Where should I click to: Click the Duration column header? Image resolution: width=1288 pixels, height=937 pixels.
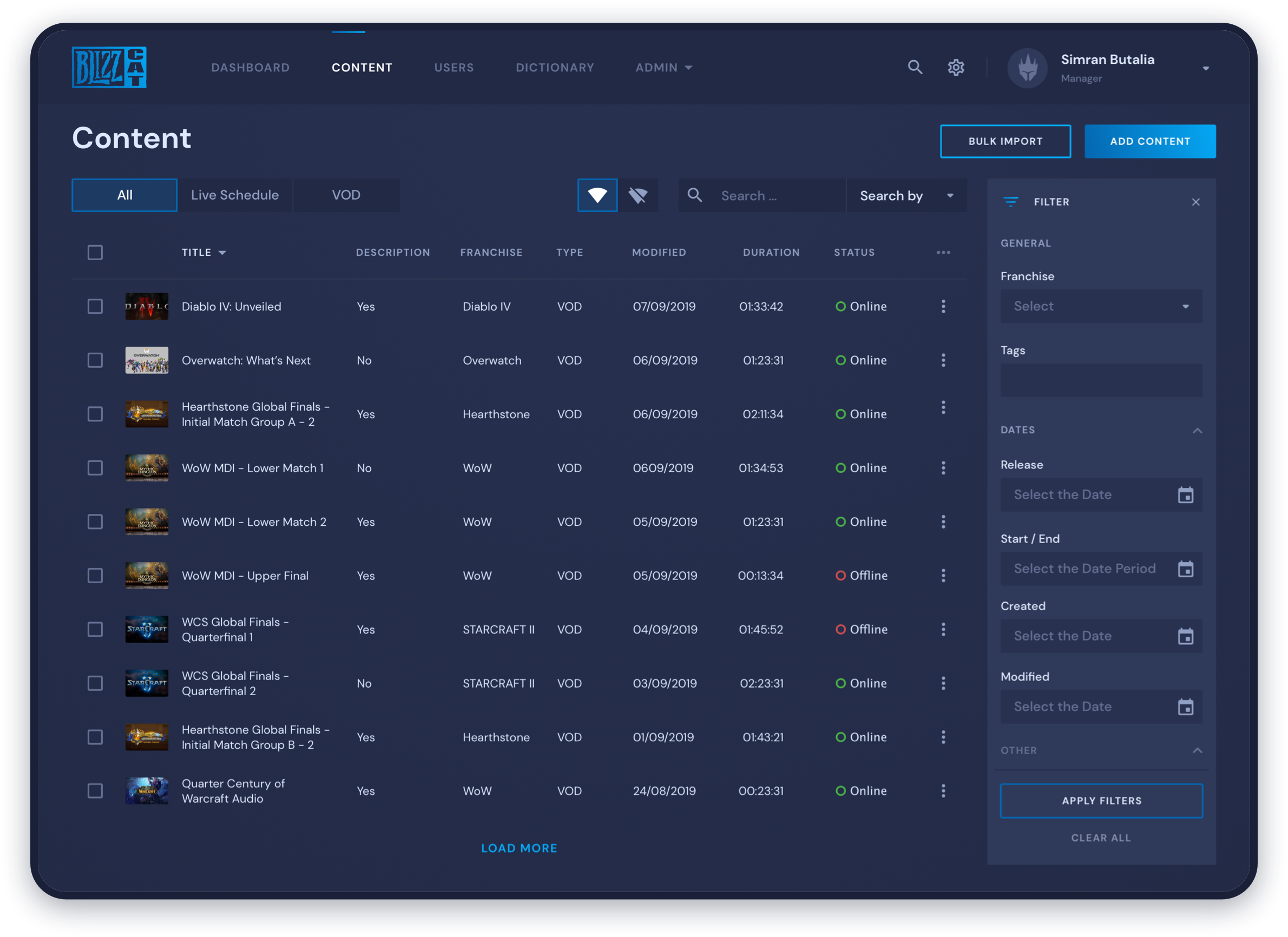(771, 252)
